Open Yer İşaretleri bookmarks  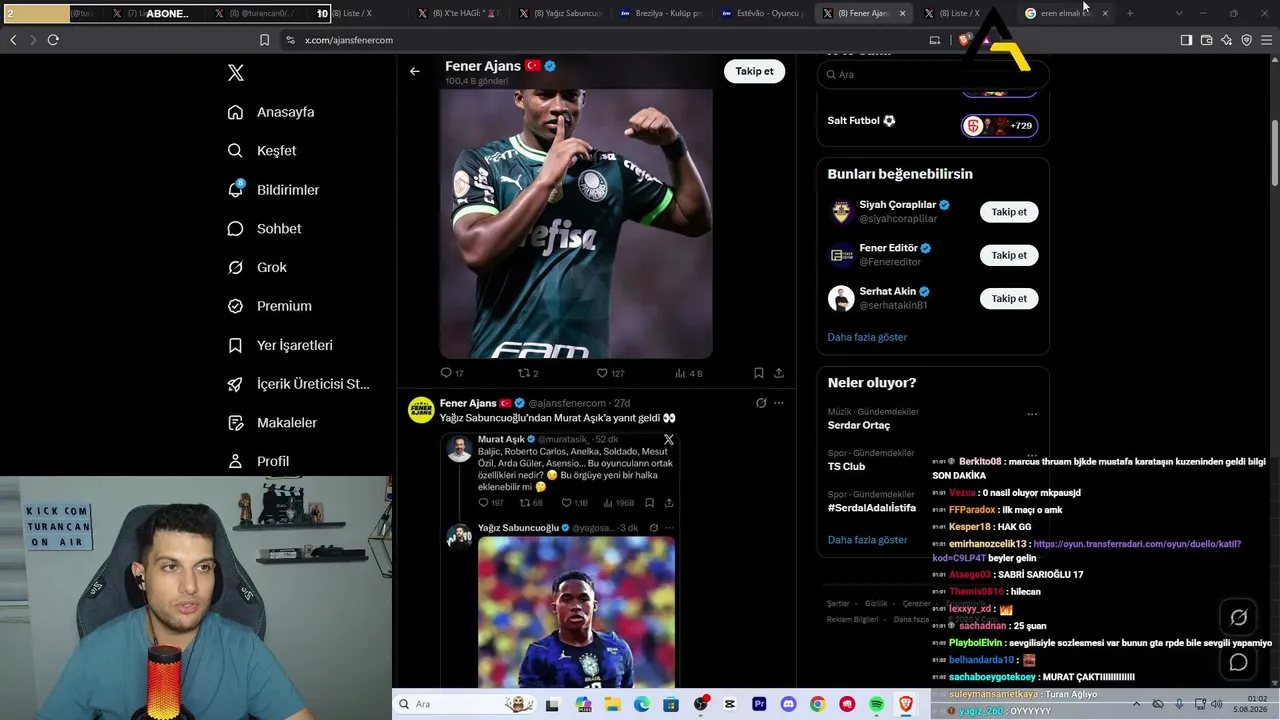tap(280, 345)
